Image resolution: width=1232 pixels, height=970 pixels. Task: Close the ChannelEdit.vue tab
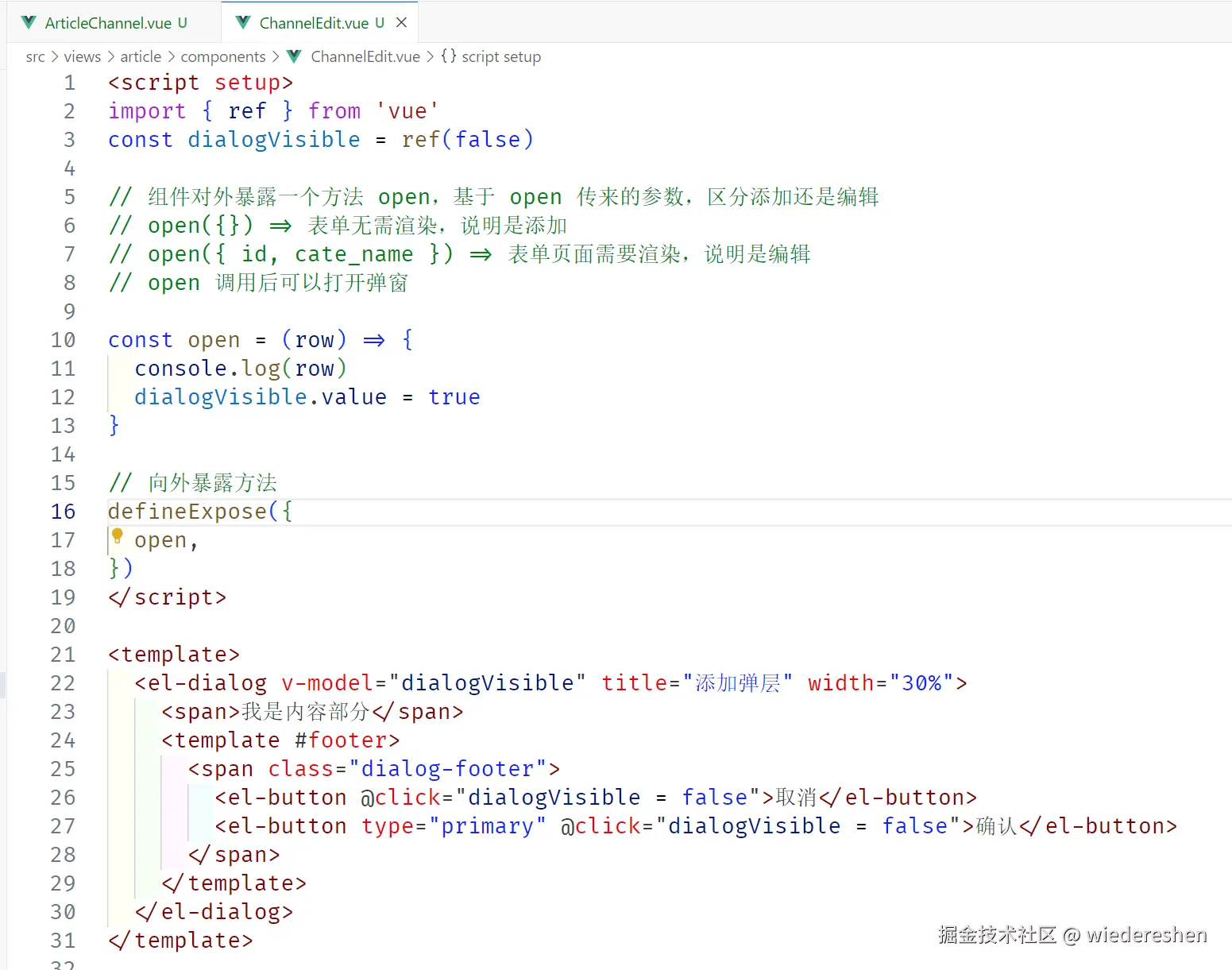403,22
